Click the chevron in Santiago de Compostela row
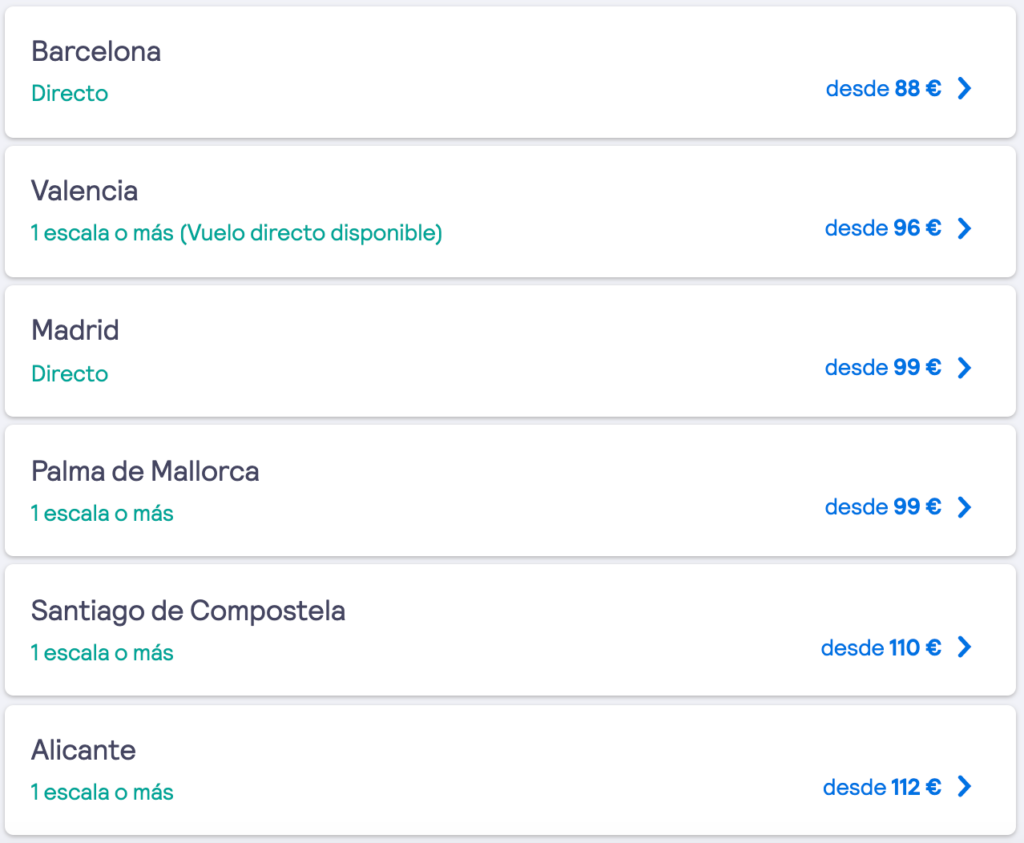Screen dimensions: 1024x843 (965, 647)
